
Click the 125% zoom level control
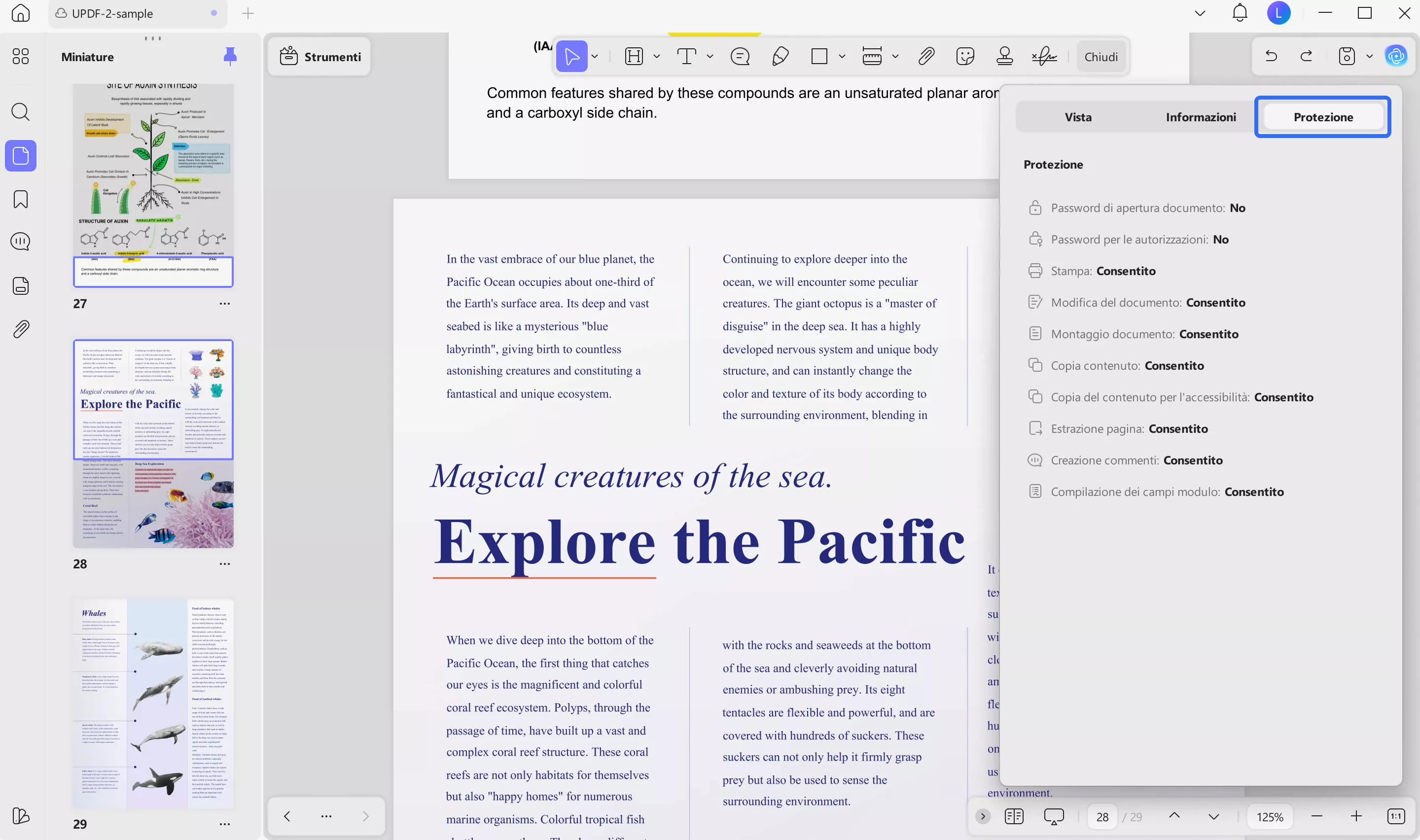coord(1270,816)
